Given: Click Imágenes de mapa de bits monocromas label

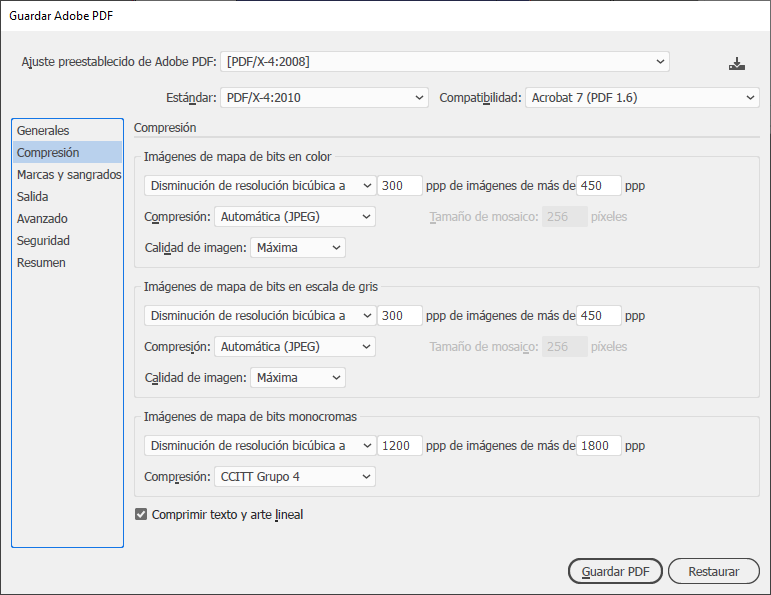Looking at the screenshot, I should pos(250,416).
